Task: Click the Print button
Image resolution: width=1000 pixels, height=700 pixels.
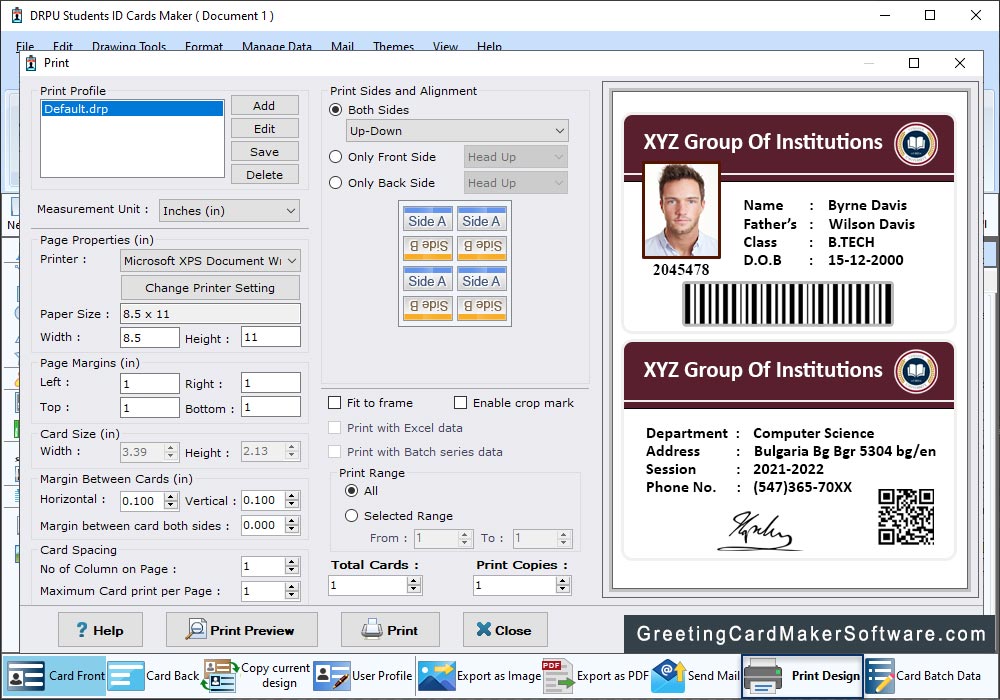Action: (x=390, y=630)
